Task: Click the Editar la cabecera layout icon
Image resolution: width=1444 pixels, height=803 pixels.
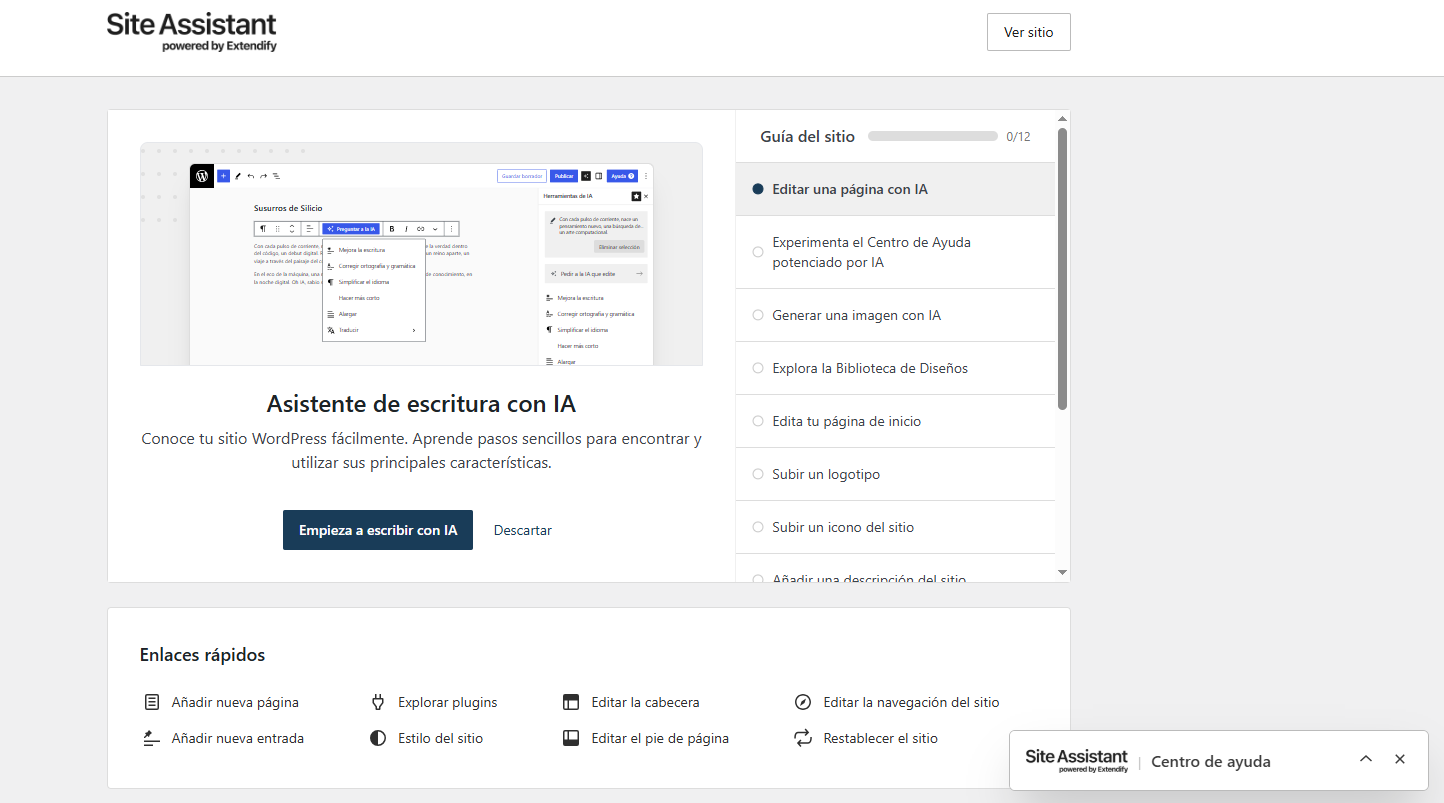Action: [x=572, y=702]
